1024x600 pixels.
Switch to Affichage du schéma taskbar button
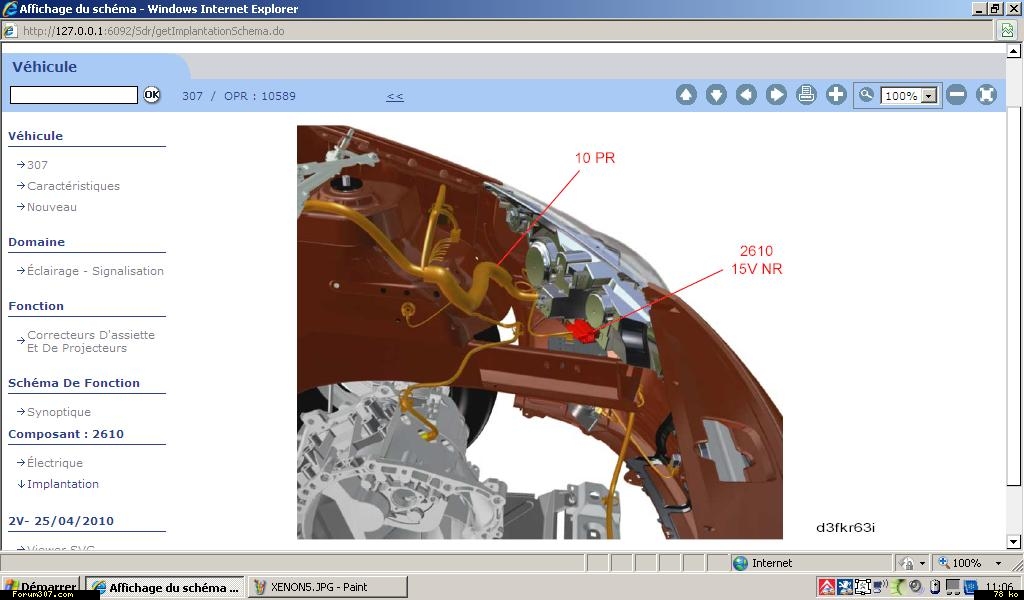(165, 587)
